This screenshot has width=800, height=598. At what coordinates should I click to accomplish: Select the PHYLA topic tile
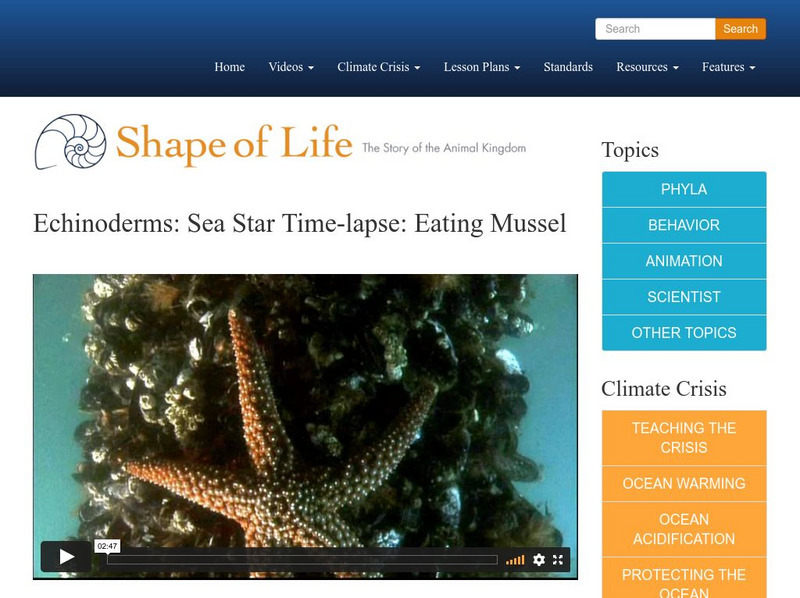683,189
